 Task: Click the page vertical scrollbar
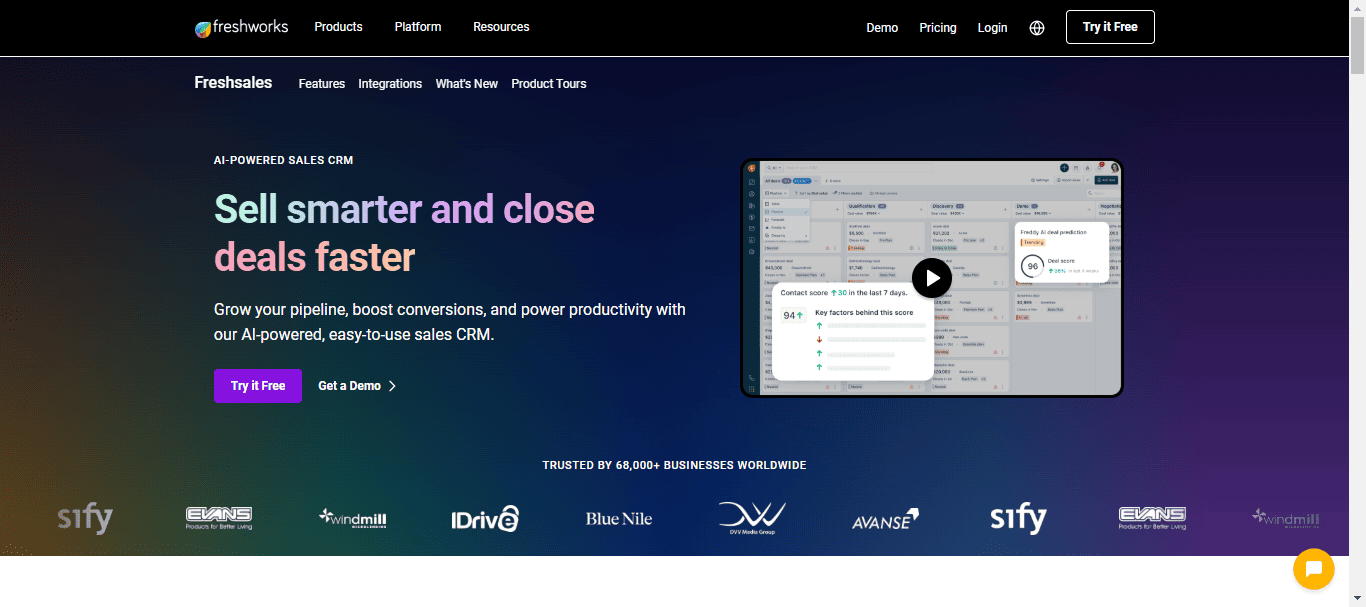tap(1357, 303)
